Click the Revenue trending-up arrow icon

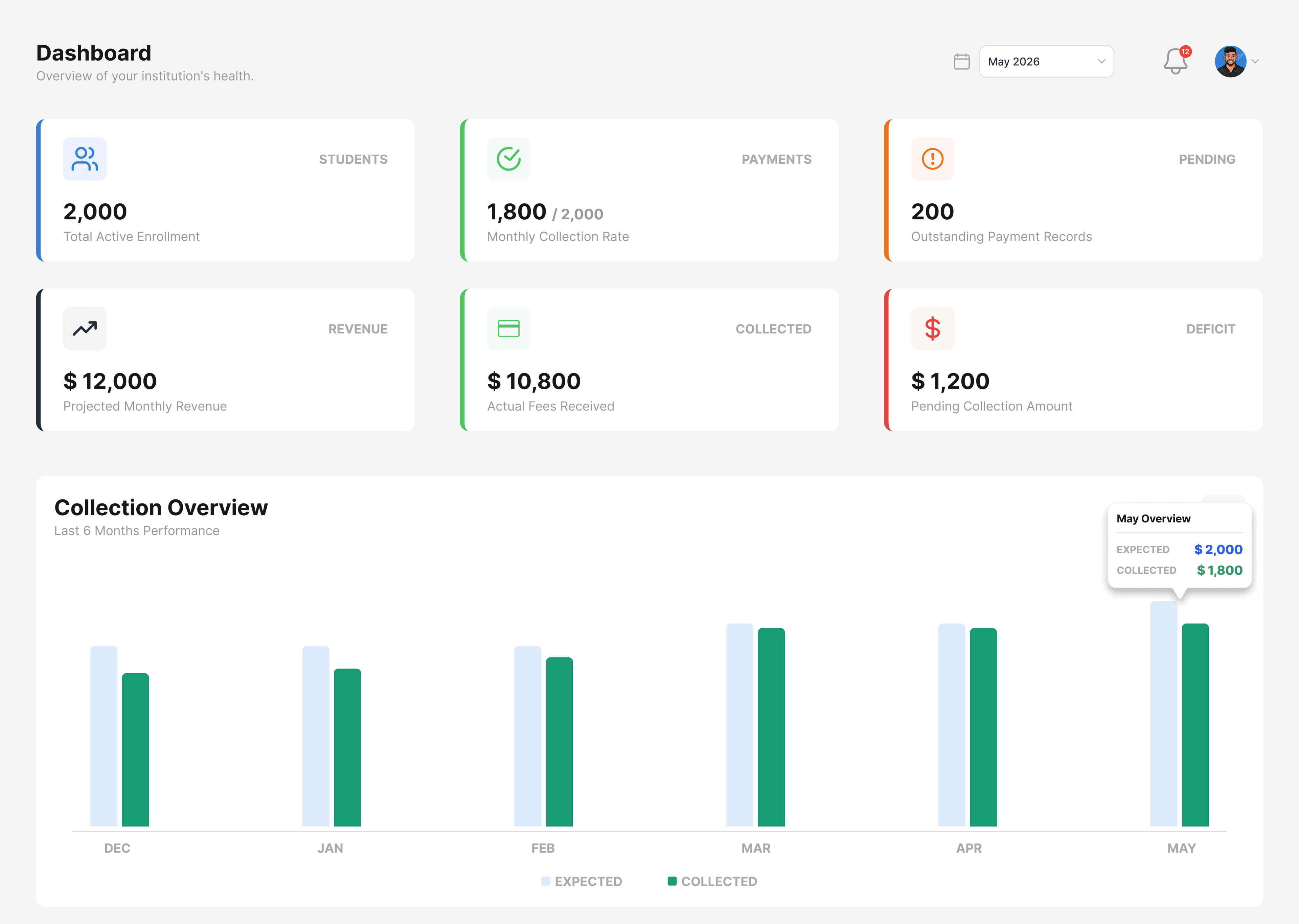pyautogui.click(x=85, y=328)
